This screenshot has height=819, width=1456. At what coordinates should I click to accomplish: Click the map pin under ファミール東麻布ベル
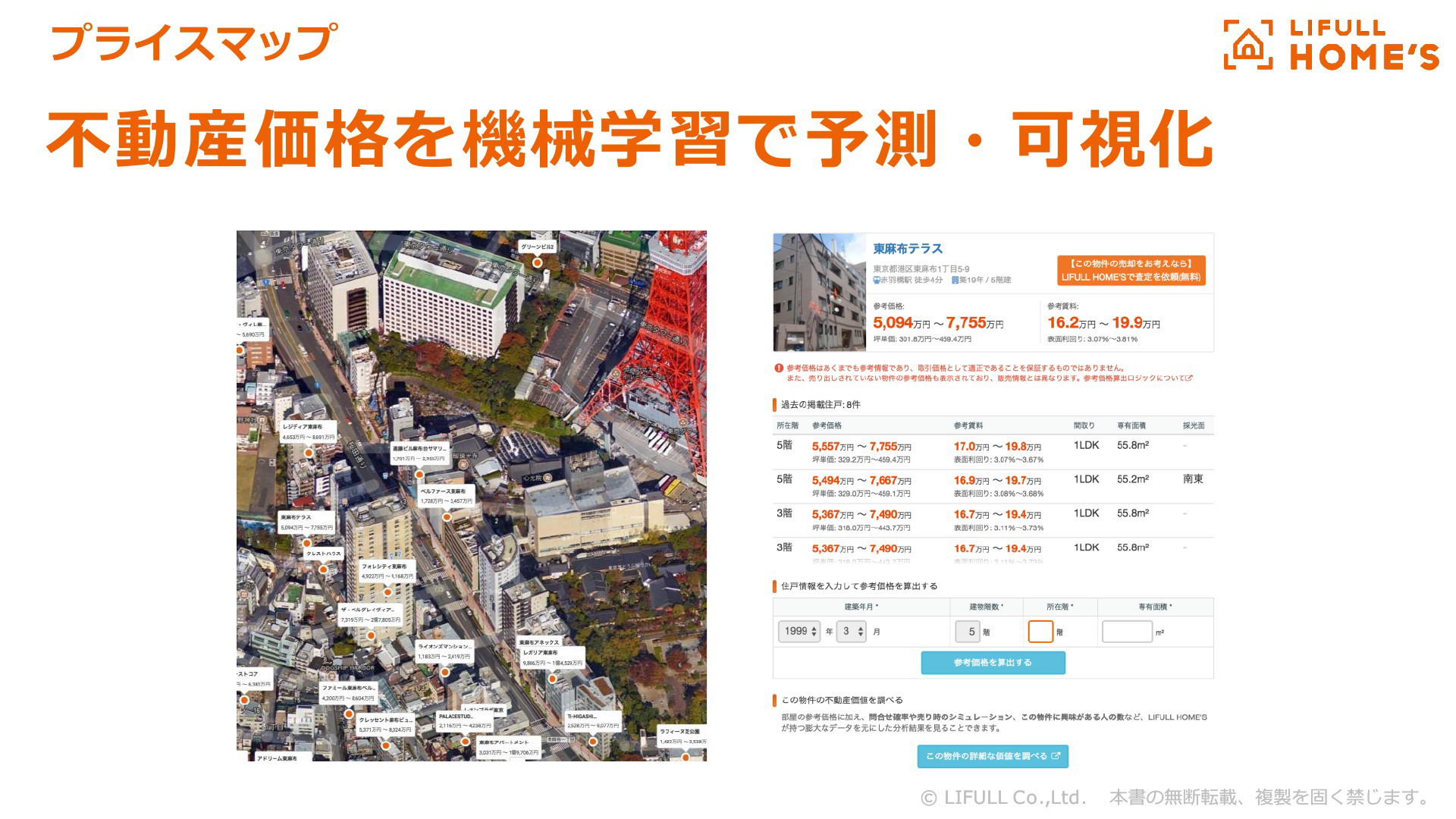click(348, 714)
